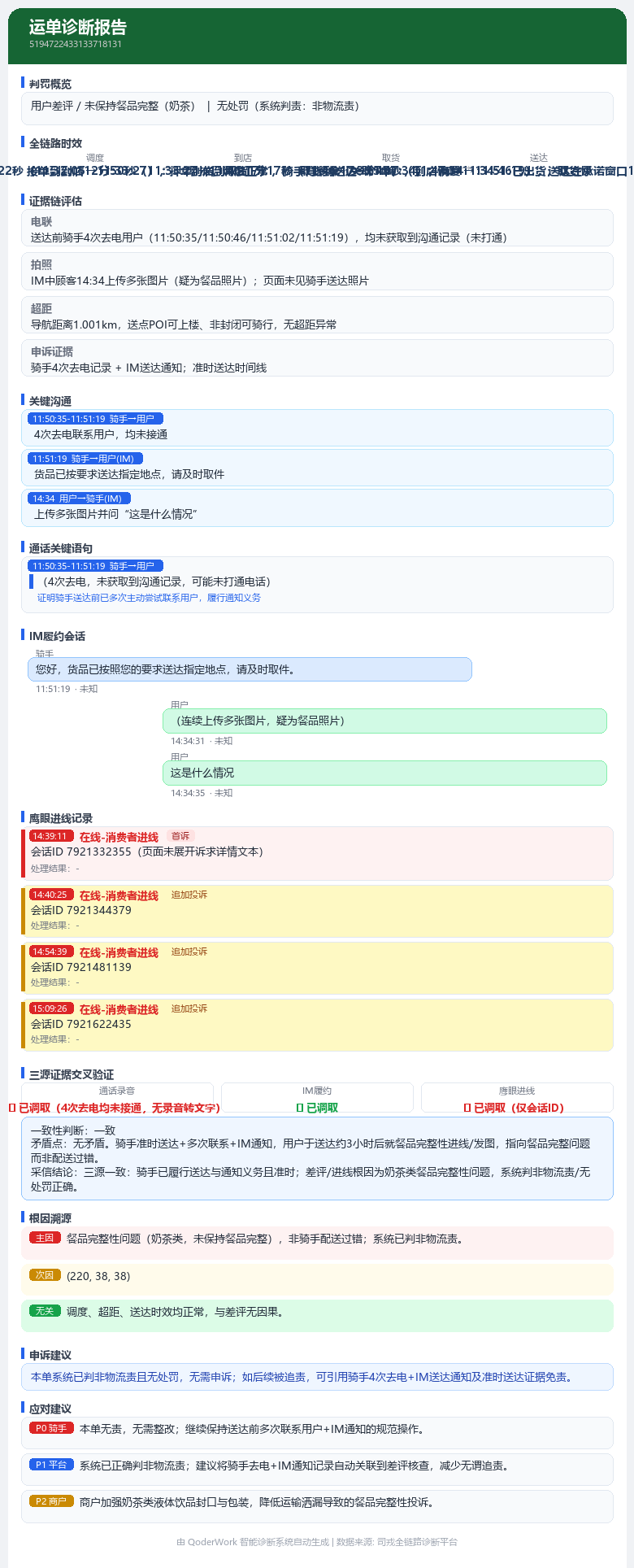Click the 证据链评估 section heading
Screen dimensions: 634x1568
(x=55, y=201)
